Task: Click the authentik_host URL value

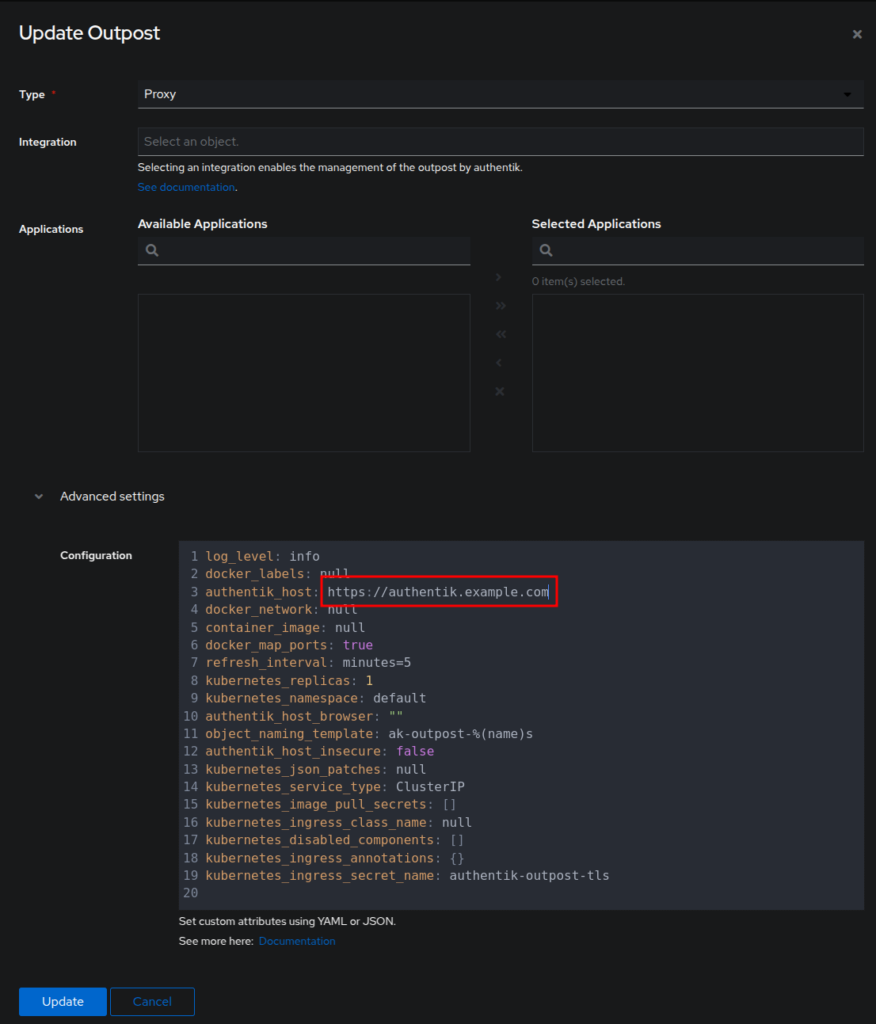Action: (438, 592)
